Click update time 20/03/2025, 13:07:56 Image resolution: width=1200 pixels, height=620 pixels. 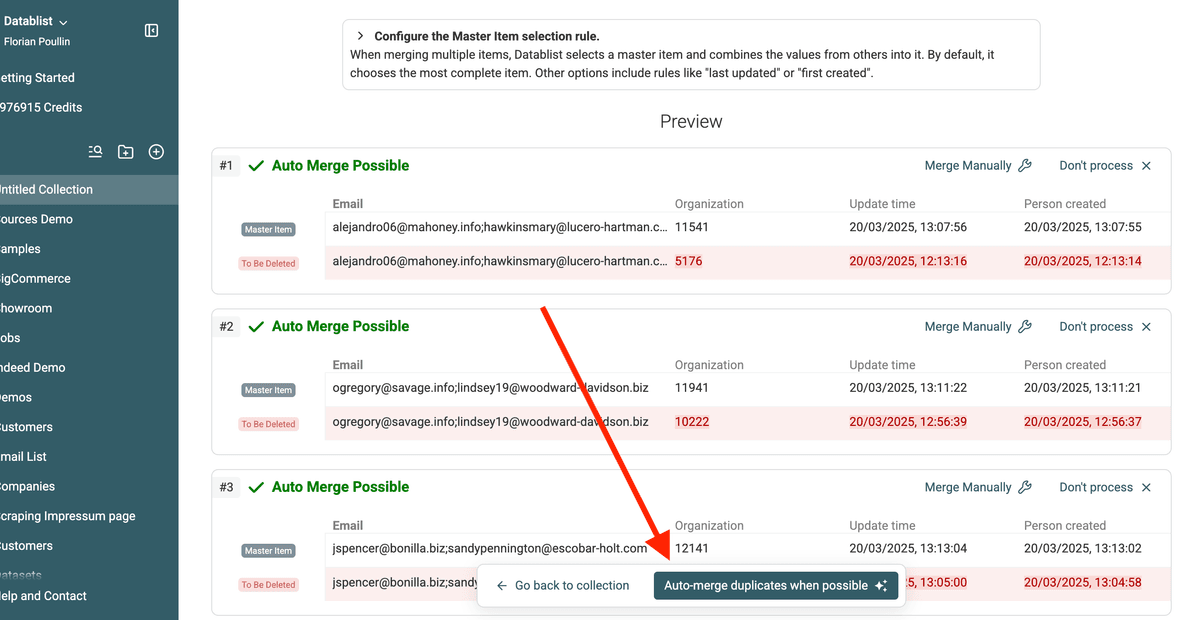(x=908, y=227)
